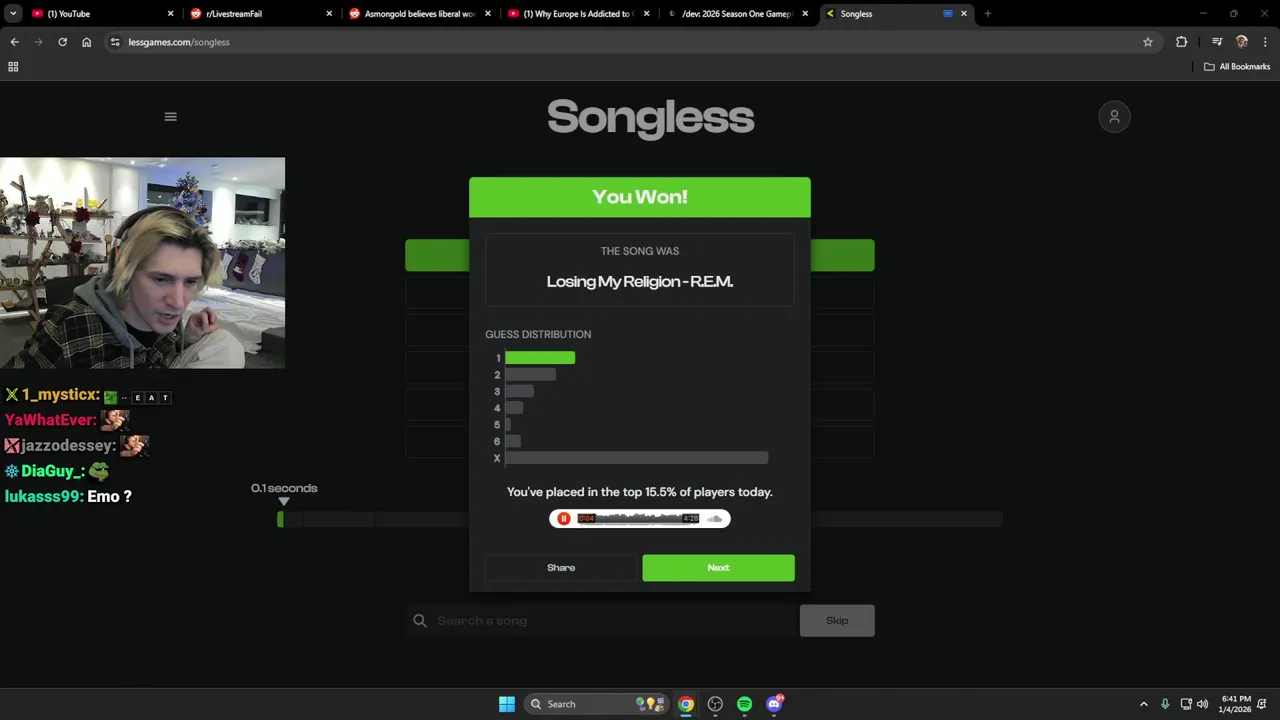Open the Chrome extensions puzzle icon

pos(1182,42)
